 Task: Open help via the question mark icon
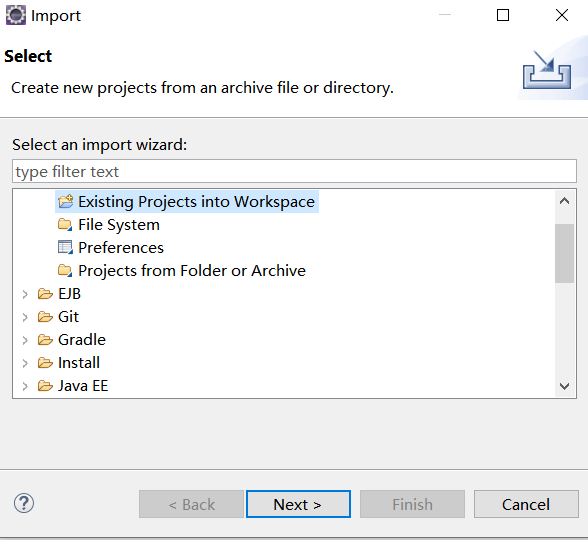point(24,503)
